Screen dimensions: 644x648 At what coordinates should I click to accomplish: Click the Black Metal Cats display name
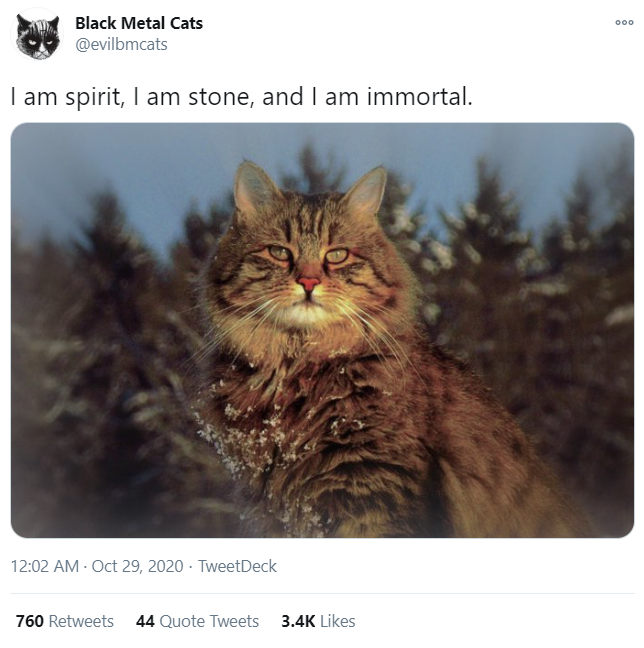139,23
